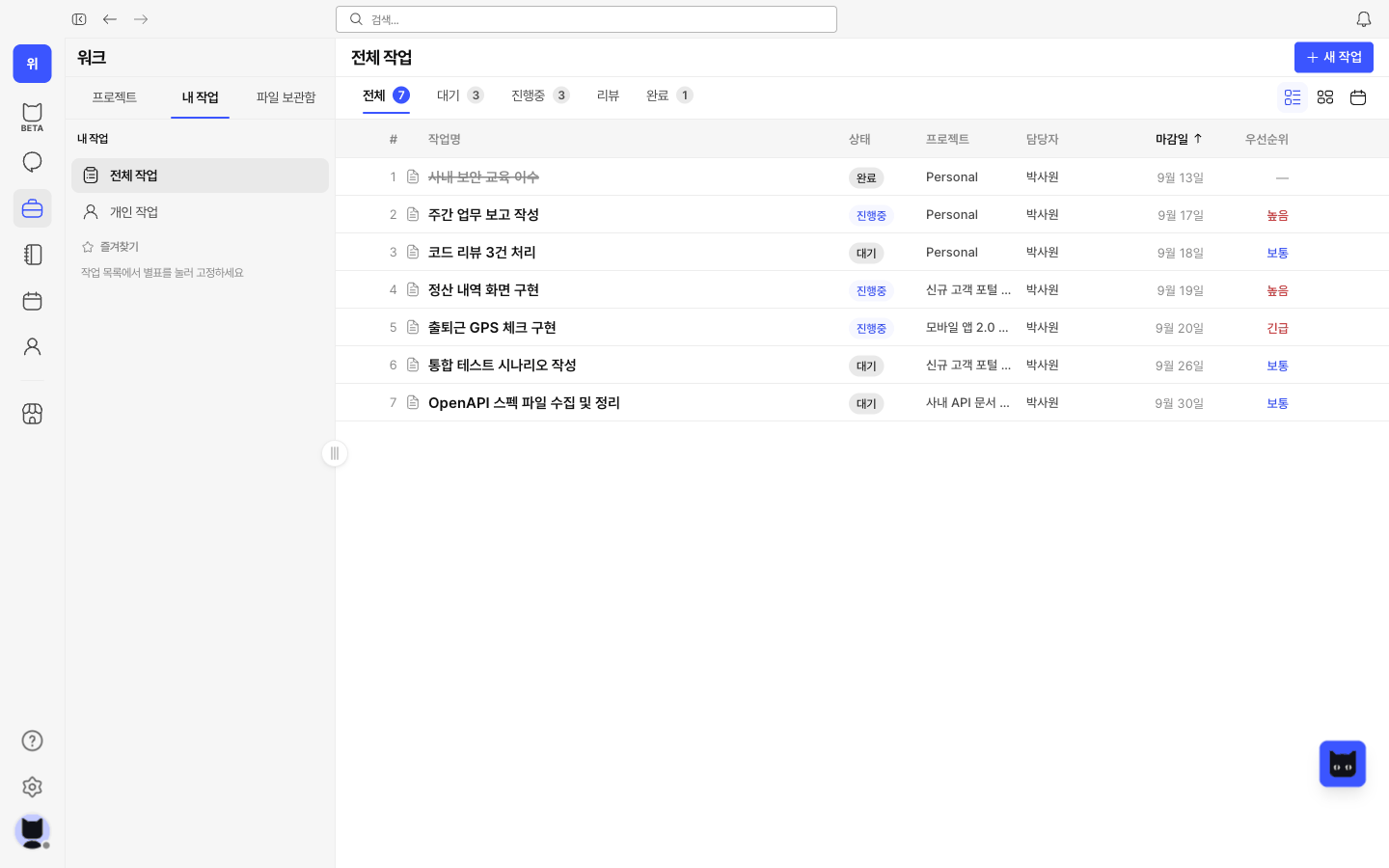The image size is (1389, 868).
Task: Filter by the 리뷰 status tab
Action: pyautogui.click(x=608, y=95)
